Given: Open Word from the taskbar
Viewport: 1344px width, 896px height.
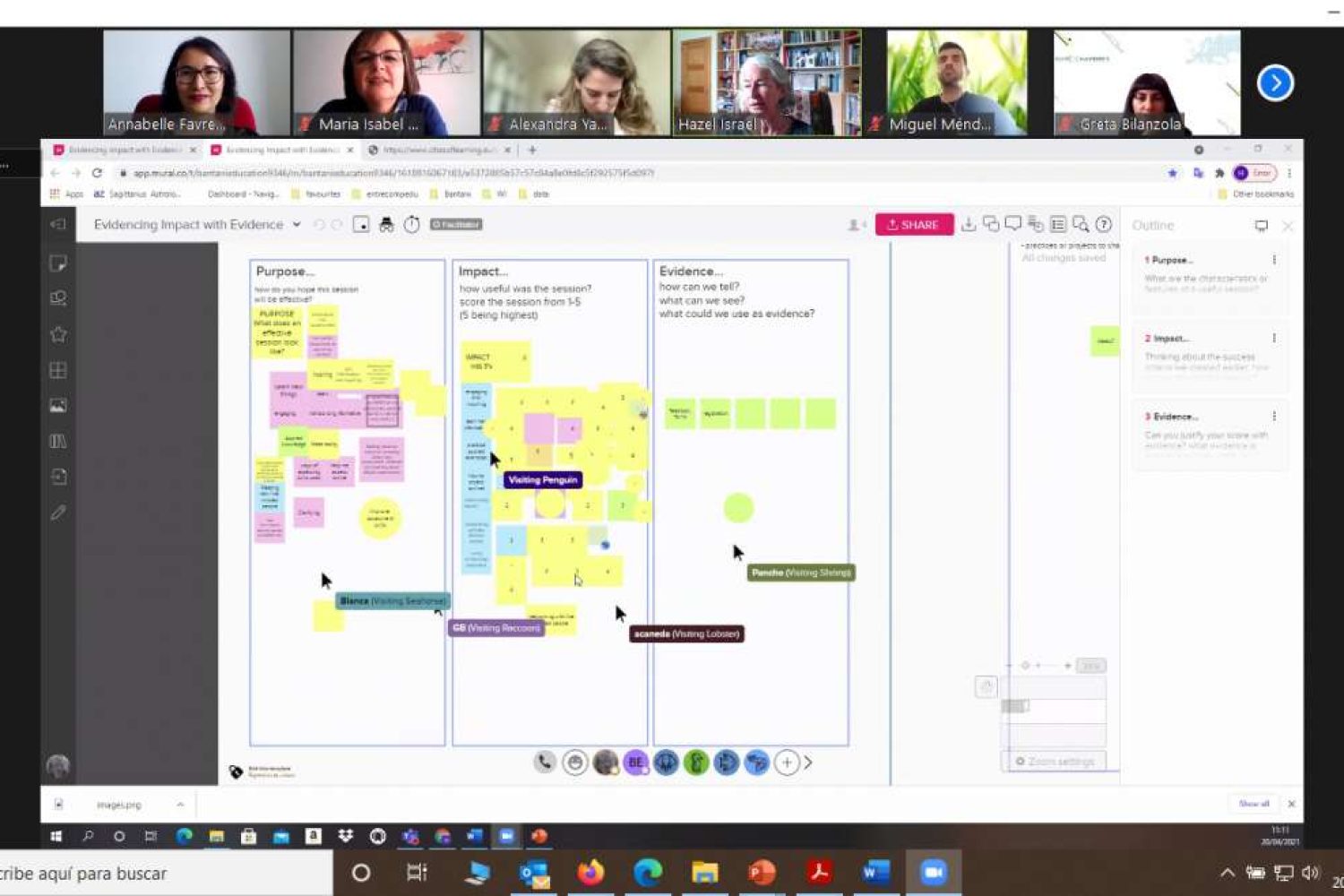Looking at the screenshot, I should 875,873.
